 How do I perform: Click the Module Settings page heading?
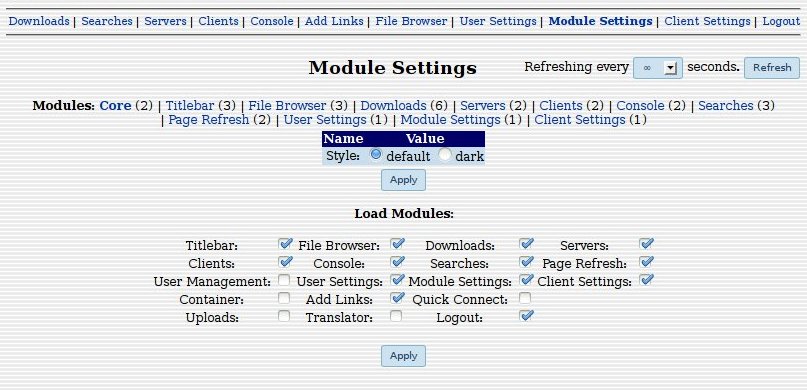coord(393,68)
